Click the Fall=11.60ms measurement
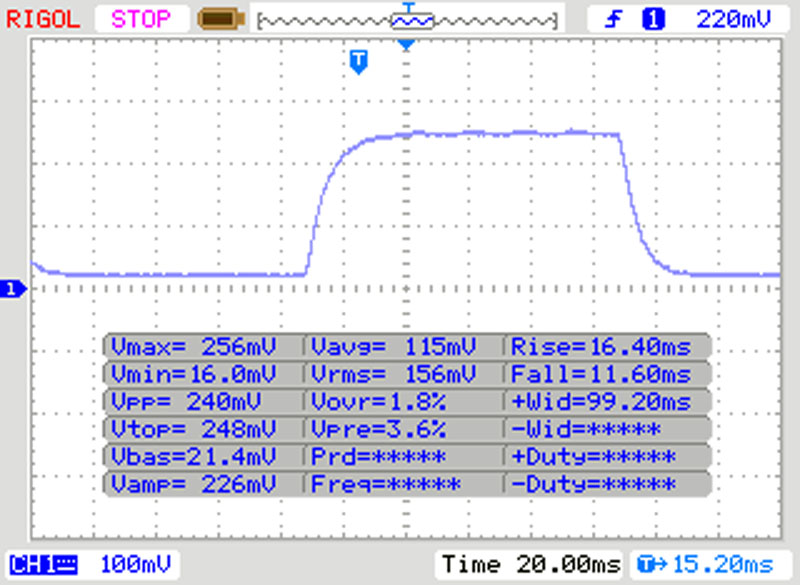The height and width of the screenshot is (585, 800). tap(601, 374)
